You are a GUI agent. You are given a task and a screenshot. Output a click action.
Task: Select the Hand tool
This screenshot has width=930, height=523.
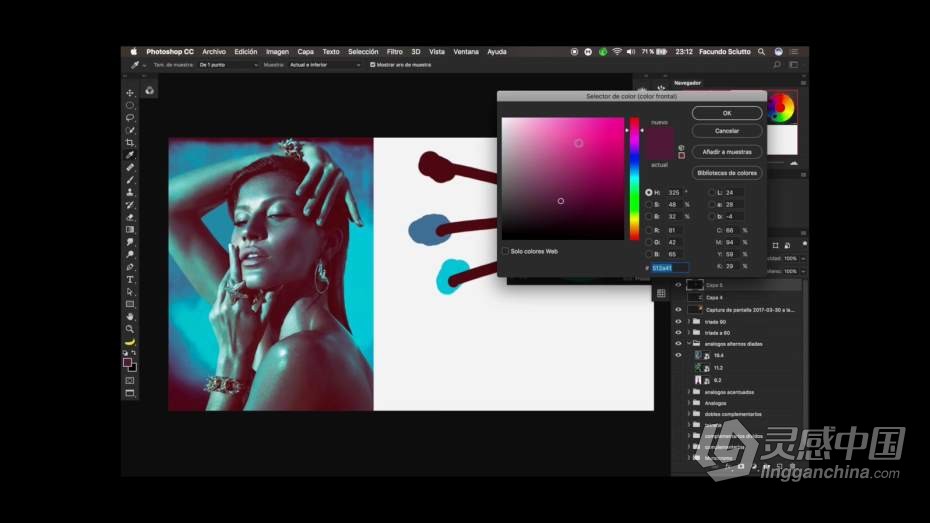click(x=130, y=317)
